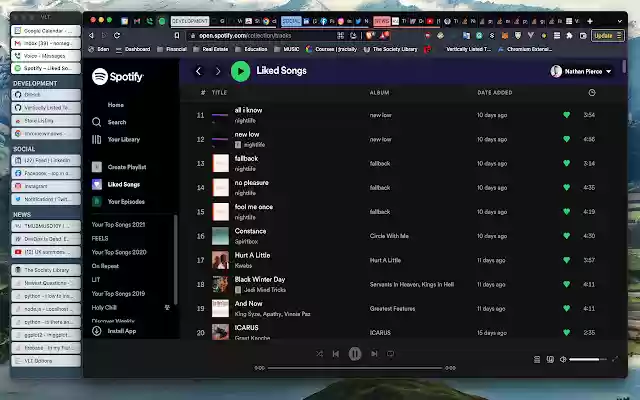Go back in Spotify history
Image resolution: width=640 pixels, height=400 pixels.
pos(198,71)
